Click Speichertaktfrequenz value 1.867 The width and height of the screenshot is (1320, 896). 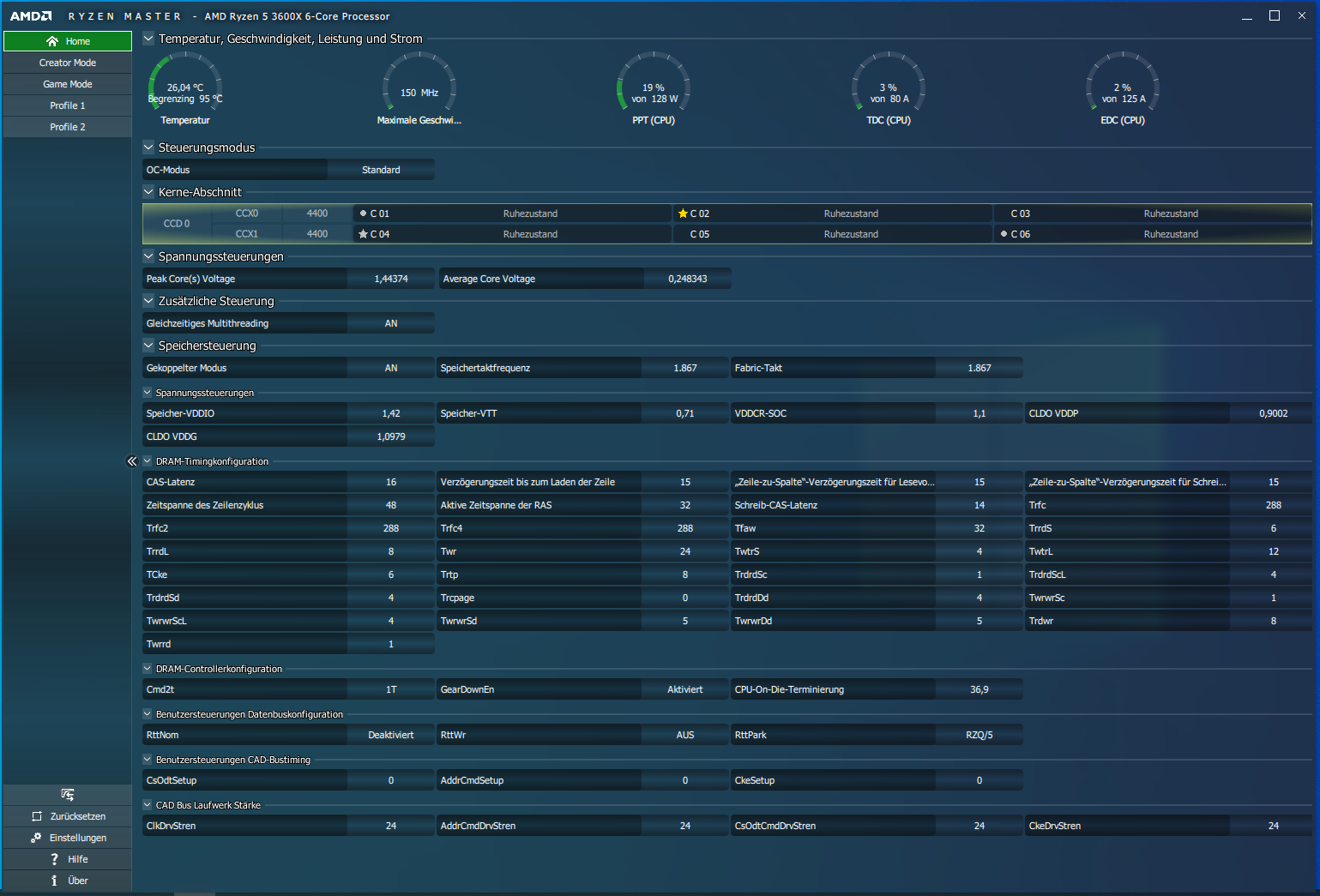click(x=685, y=368)
